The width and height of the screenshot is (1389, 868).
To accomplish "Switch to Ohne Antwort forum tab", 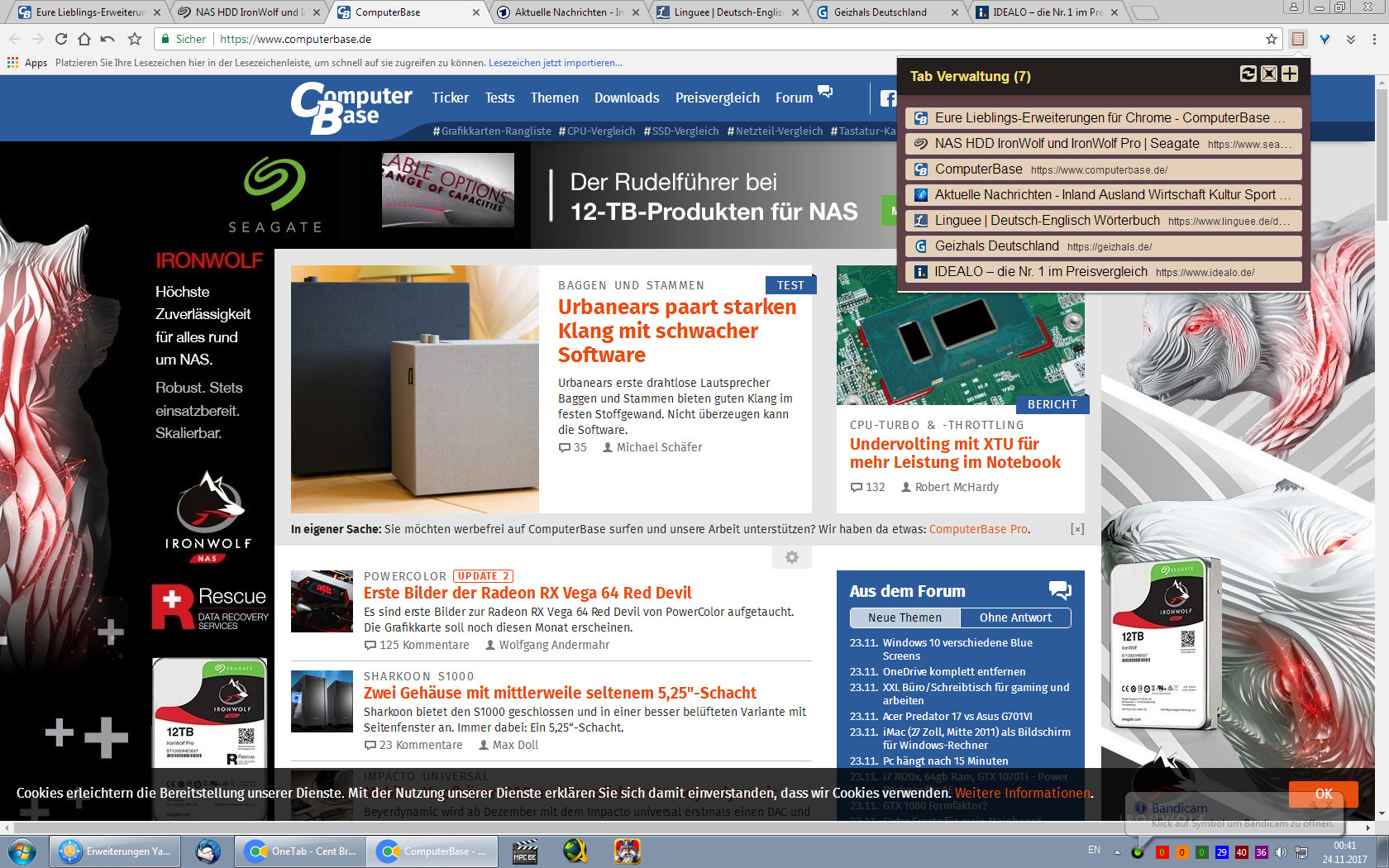I will click(1015, 618).
